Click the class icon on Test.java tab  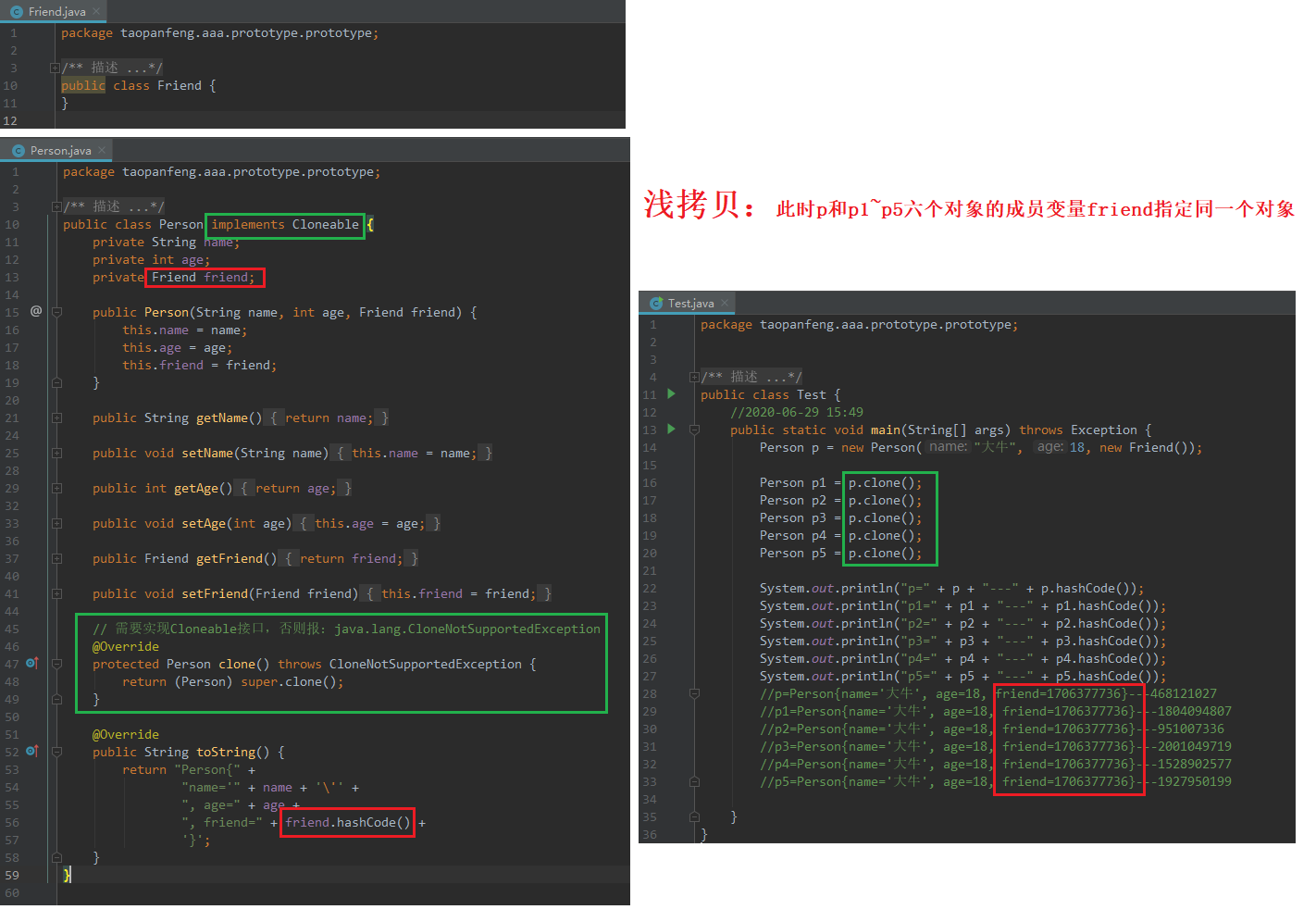tap(656, 304)
